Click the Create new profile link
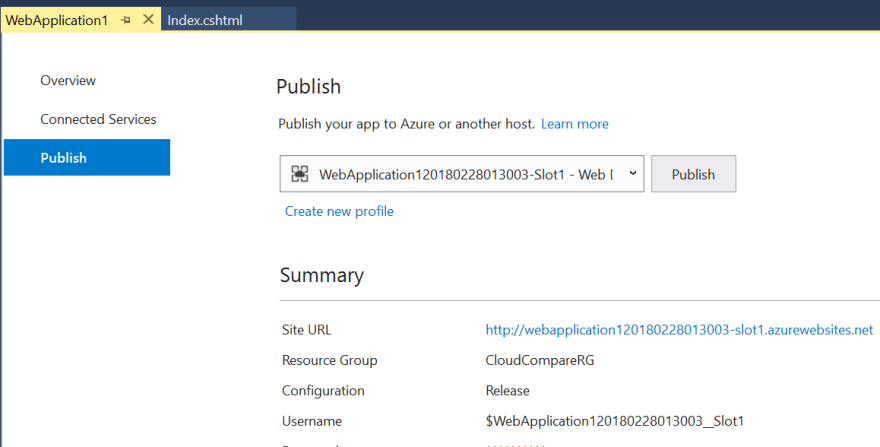 coord(339,211)
